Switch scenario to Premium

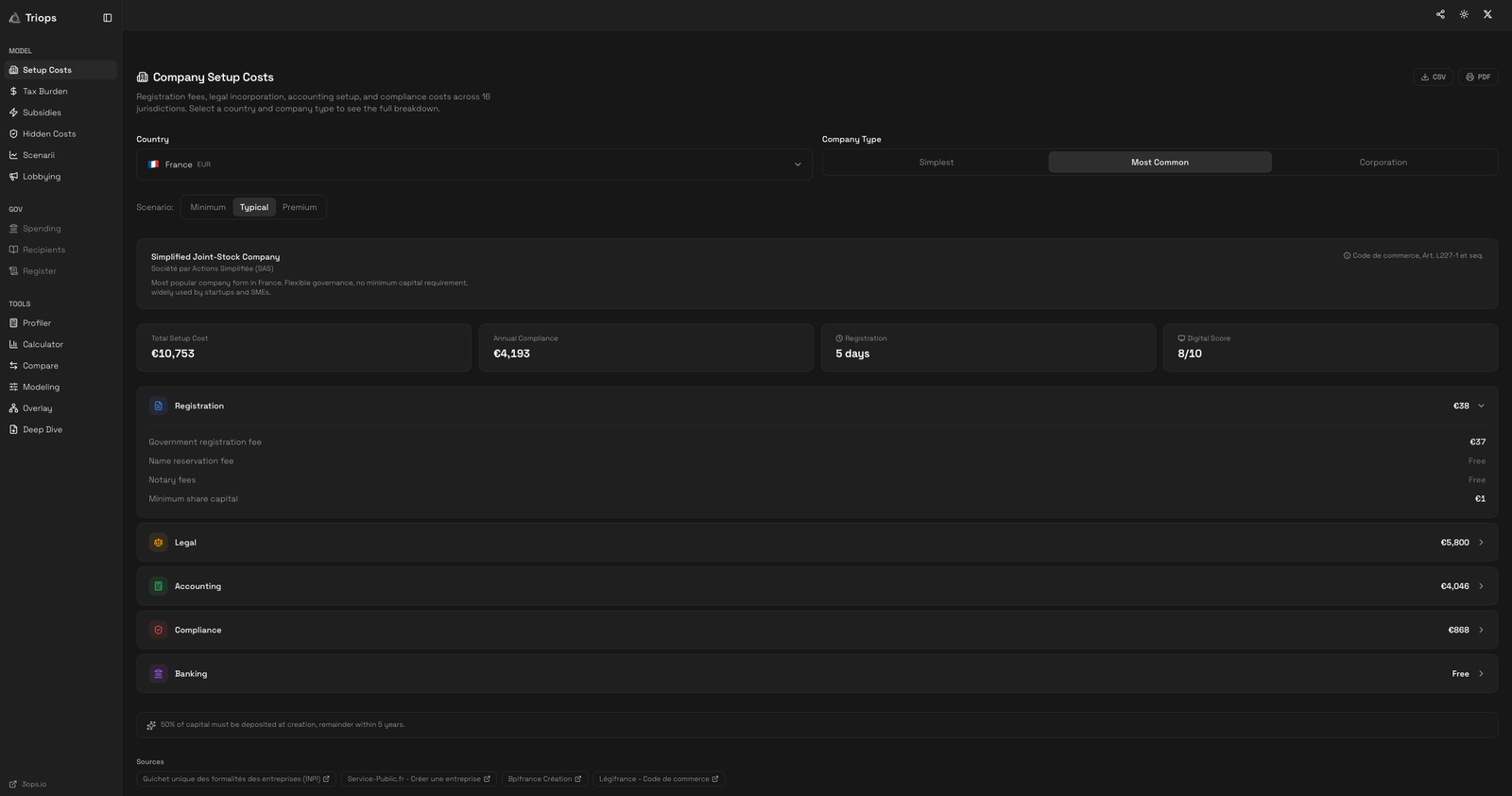(x=300, y=207)
